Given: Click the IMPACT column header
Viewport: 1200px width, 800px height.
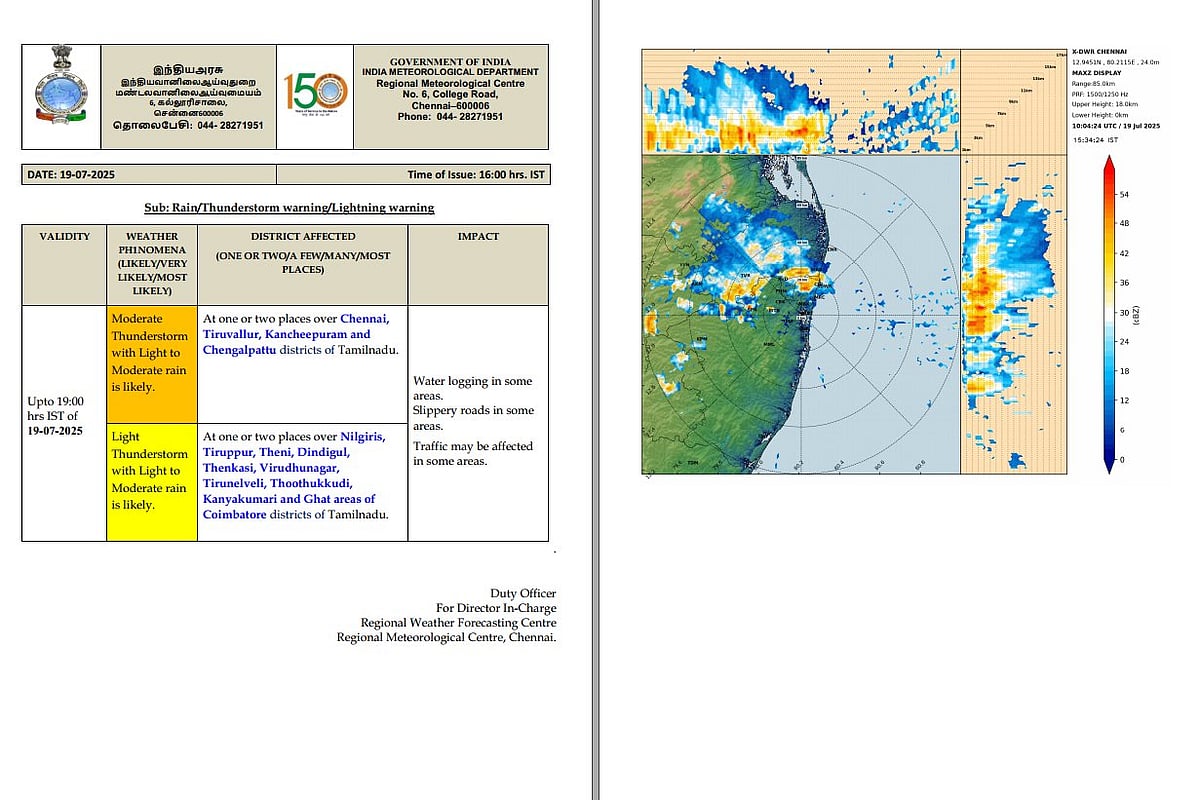Looking at the screenshot, I should pos(478,237).
